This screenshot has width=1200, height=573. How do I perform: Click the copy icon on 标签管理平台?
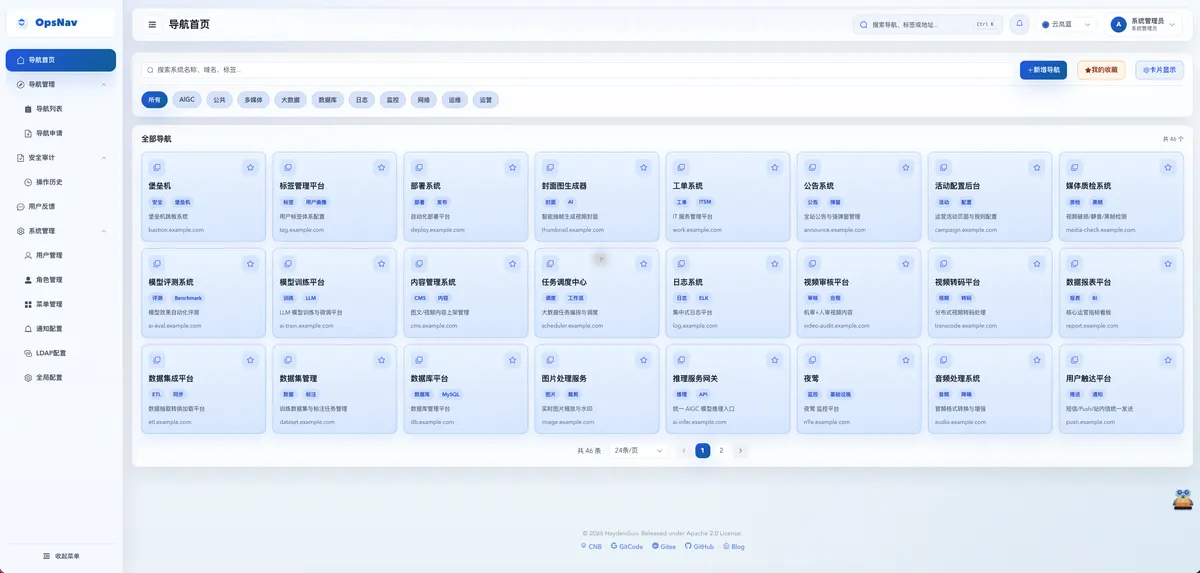(x=288, y=167)
